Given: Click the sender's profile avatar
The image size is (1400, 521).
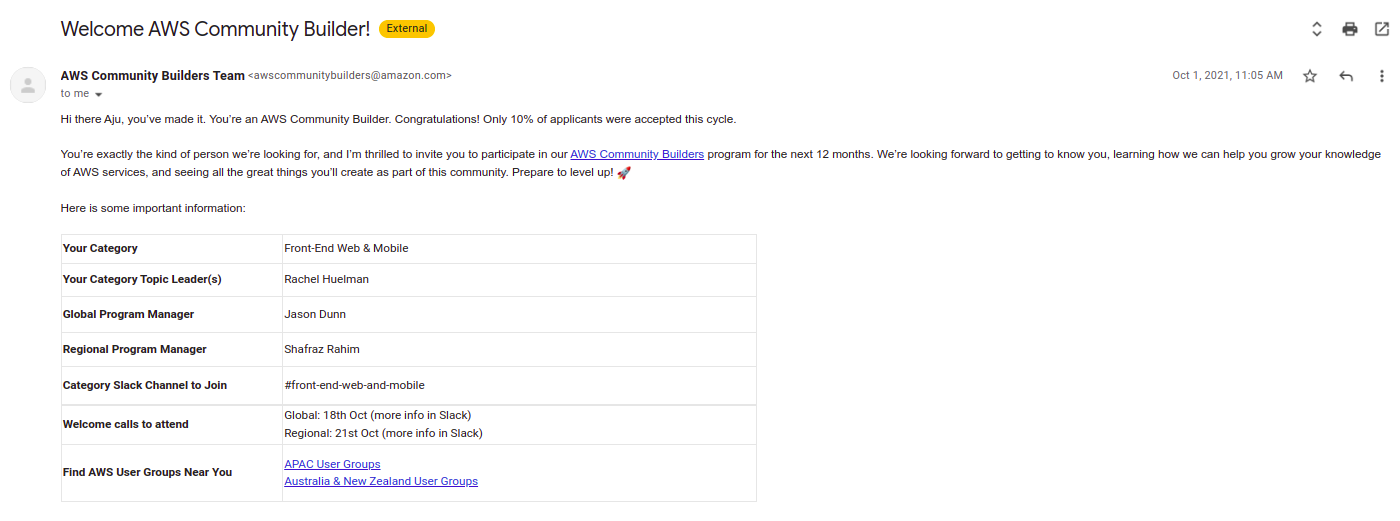Looking at the screenshot, I should tap(27, 84).
